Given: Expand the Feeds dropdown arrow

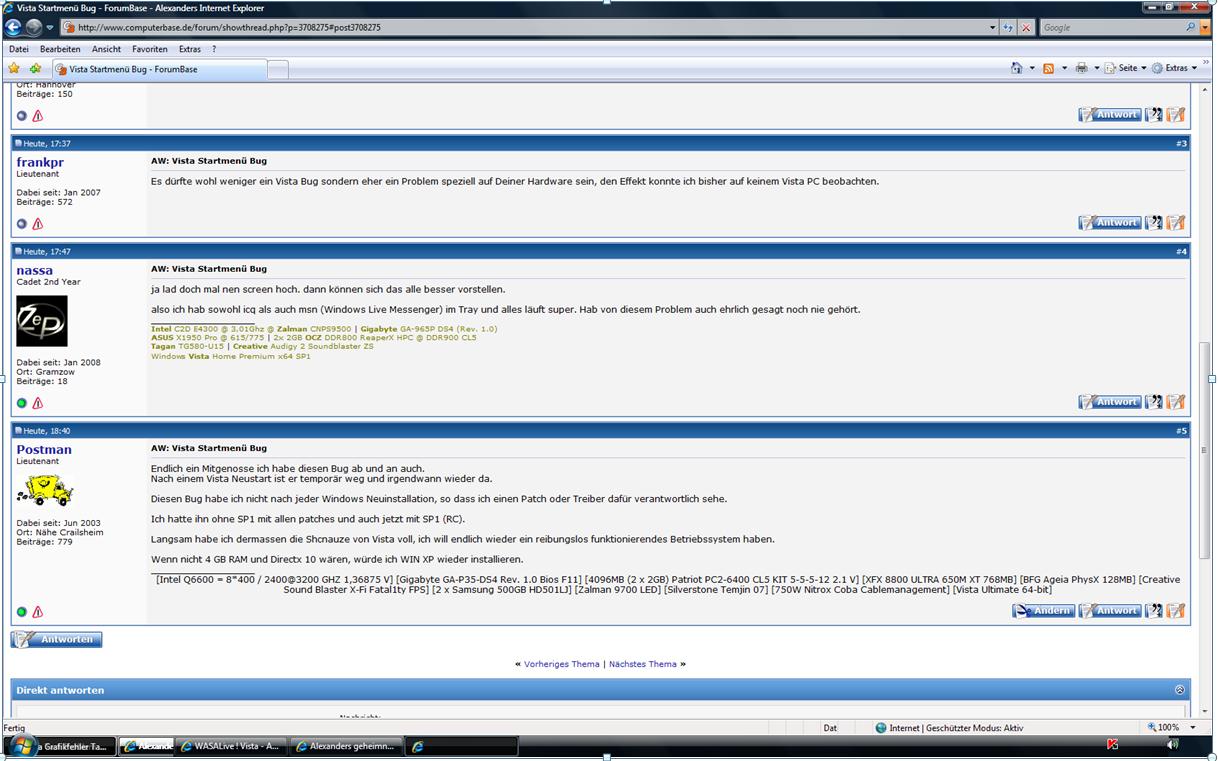Looking at the screenshot, I should click(x=1064, y=68).
